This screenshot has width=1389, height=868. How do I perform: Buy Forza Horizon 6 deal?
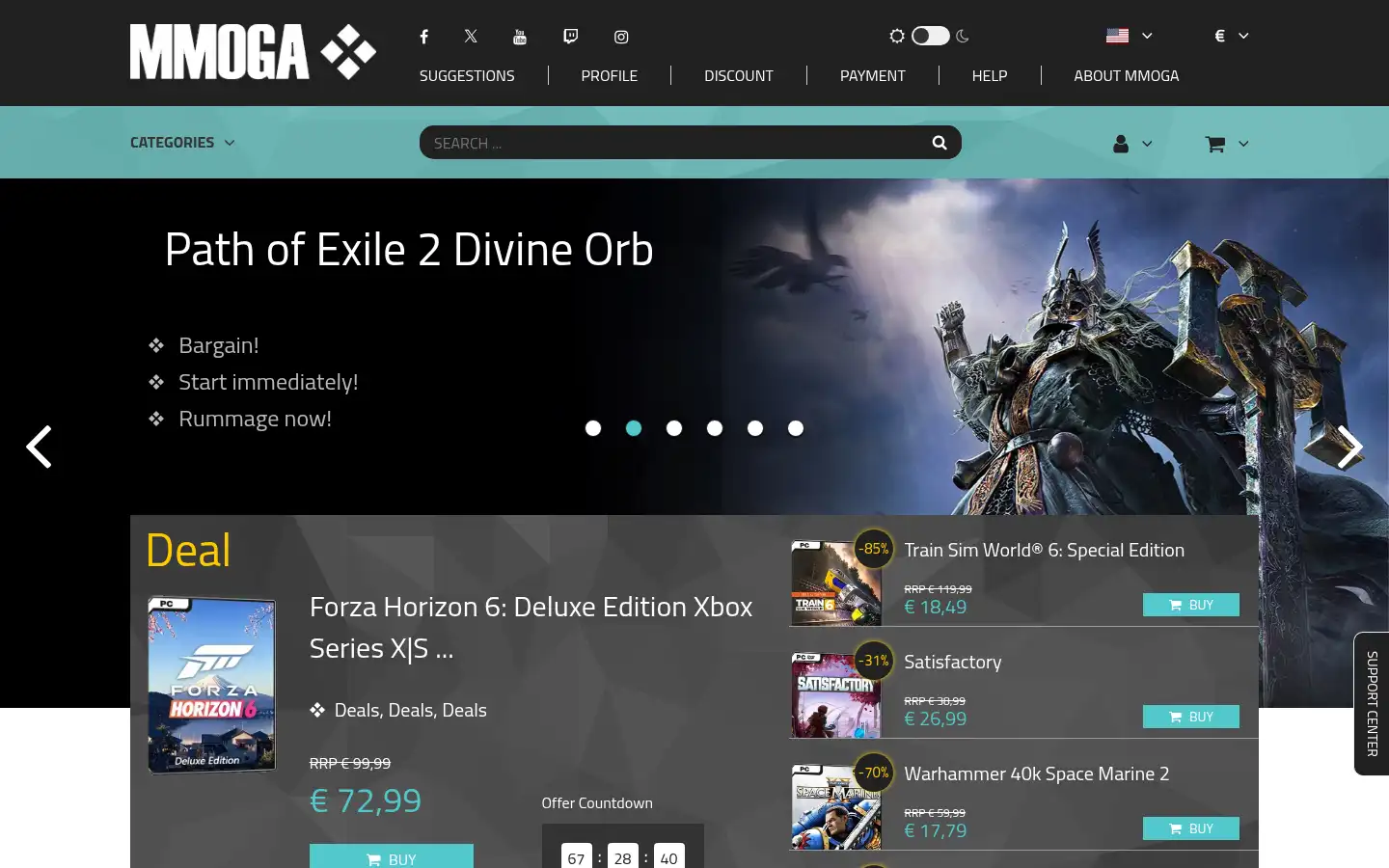pyautogui.click(x=392, y=856)
